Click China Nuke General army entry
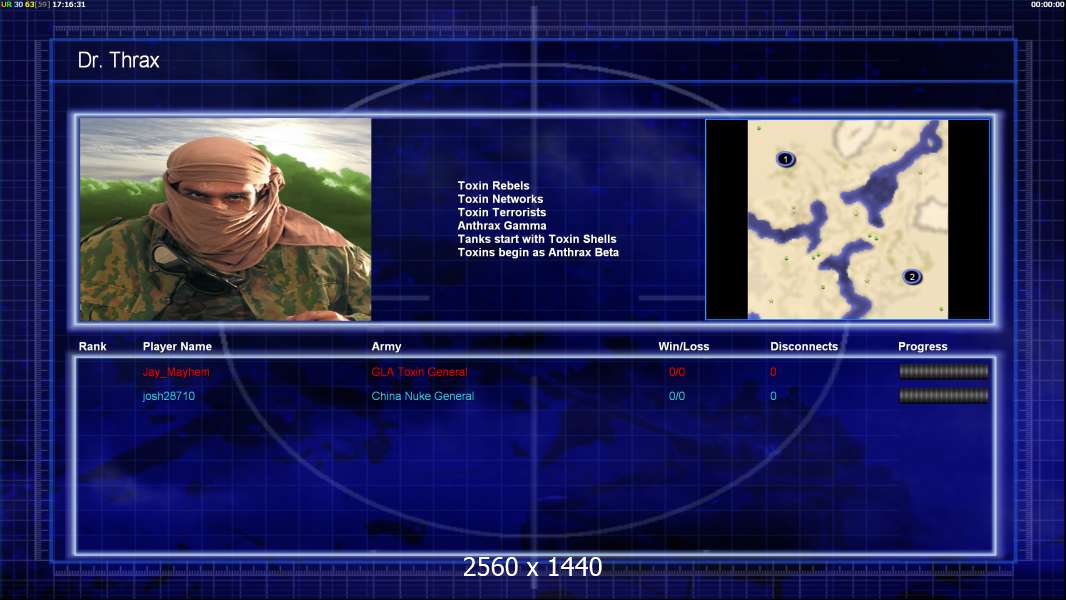This screenshot has width=1066, height=600. coord(422,396)
